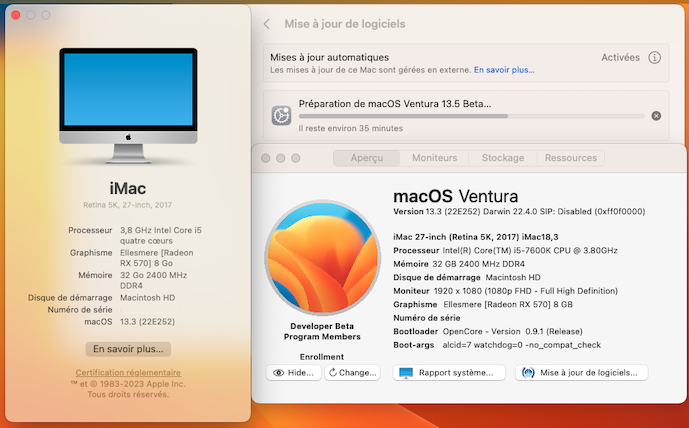This screenshot has width=689, height=428.
Task: Switch to the Aperçu tab
Action: [366, 158]
